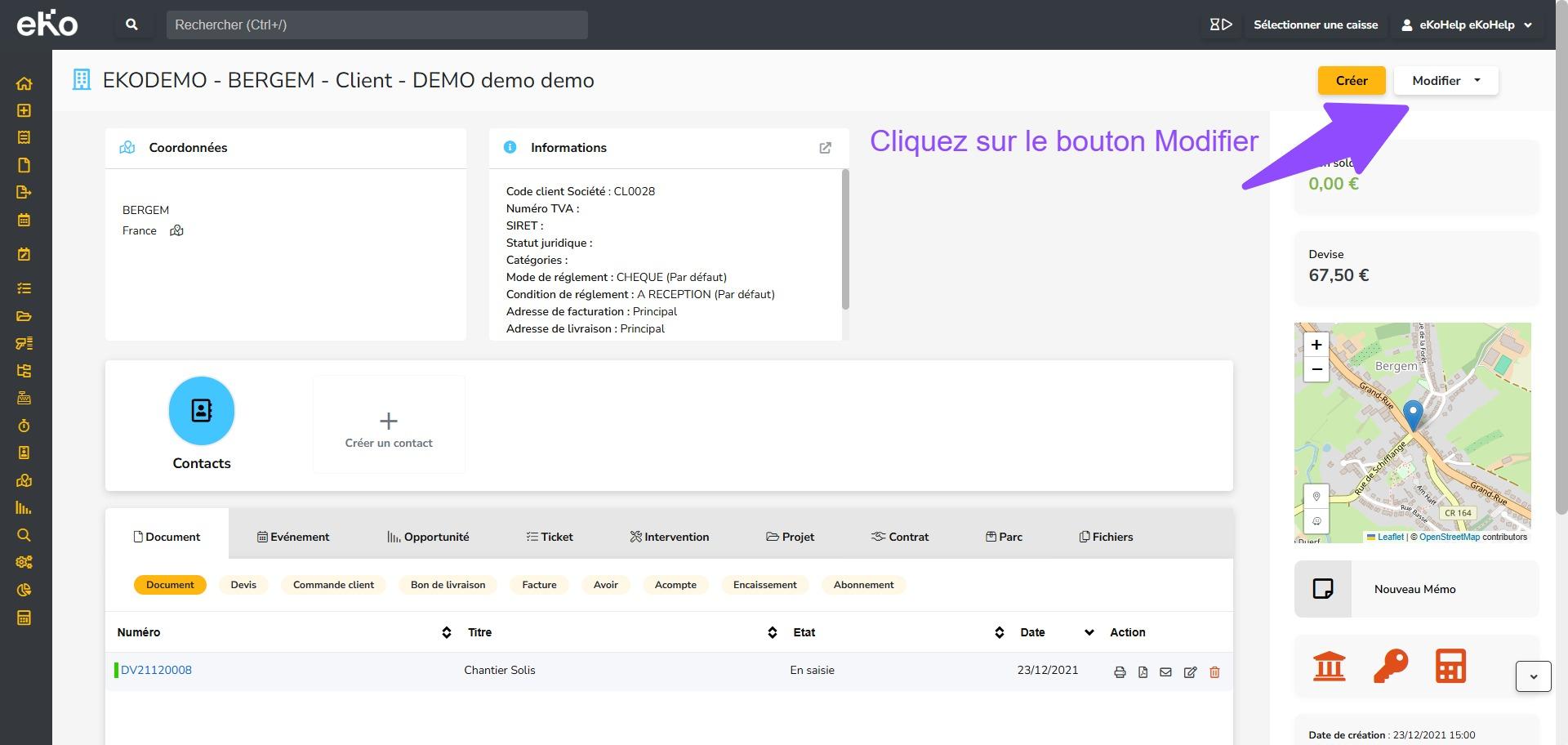
Task: Click the blue Contacts circle icon
Action: pyautogui.click(x=202, y=410)
